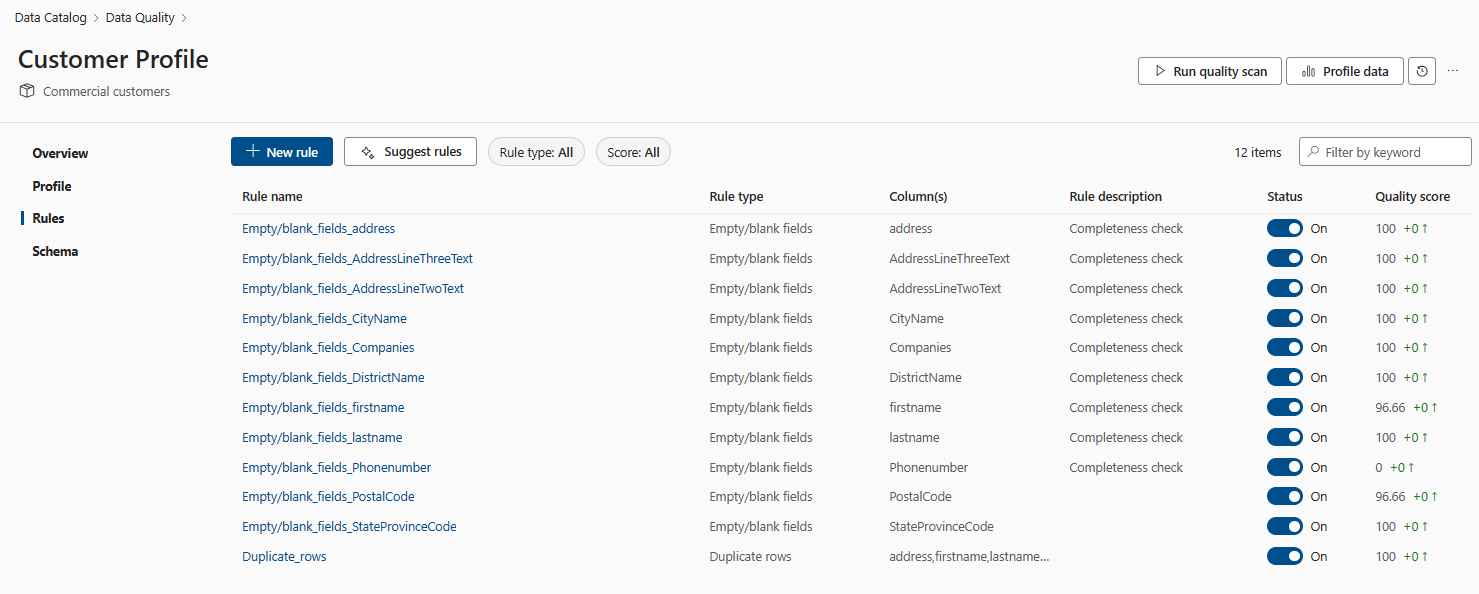Open the Duplicate_rows rule link
Image resolution: width=1479 pixels, height=594 pixels.
click(x=284, y=557)
